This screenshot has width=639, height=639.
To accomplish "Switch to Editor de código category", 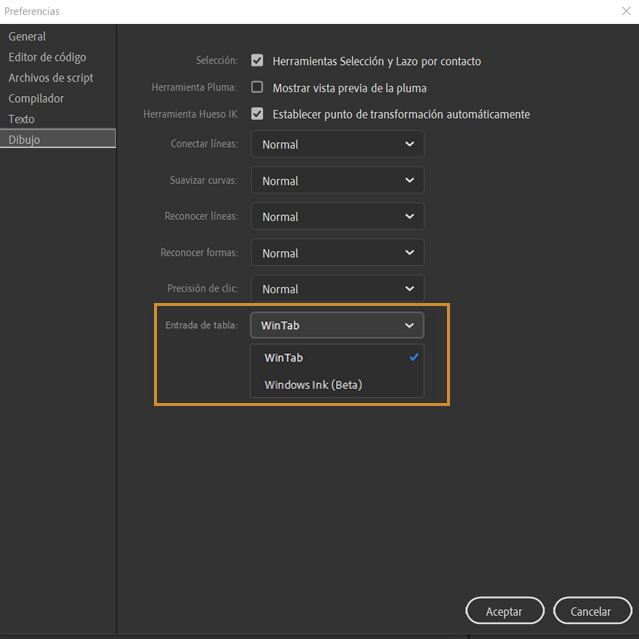I will [47, 57].
